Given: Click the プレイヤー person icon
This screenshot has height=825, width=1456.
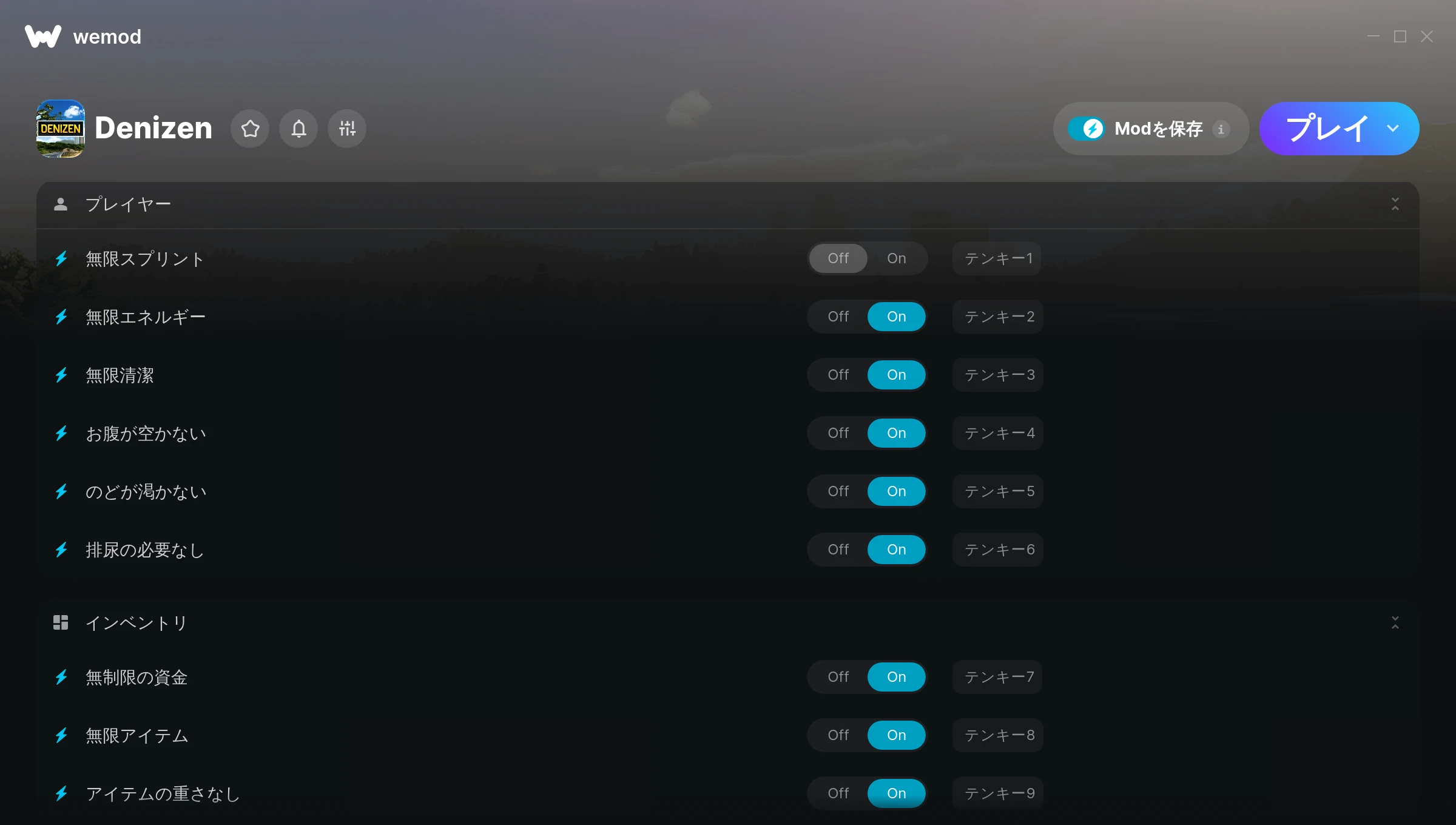Looking at the screenshot, I should pyautogui.click(x=61, y=204).
